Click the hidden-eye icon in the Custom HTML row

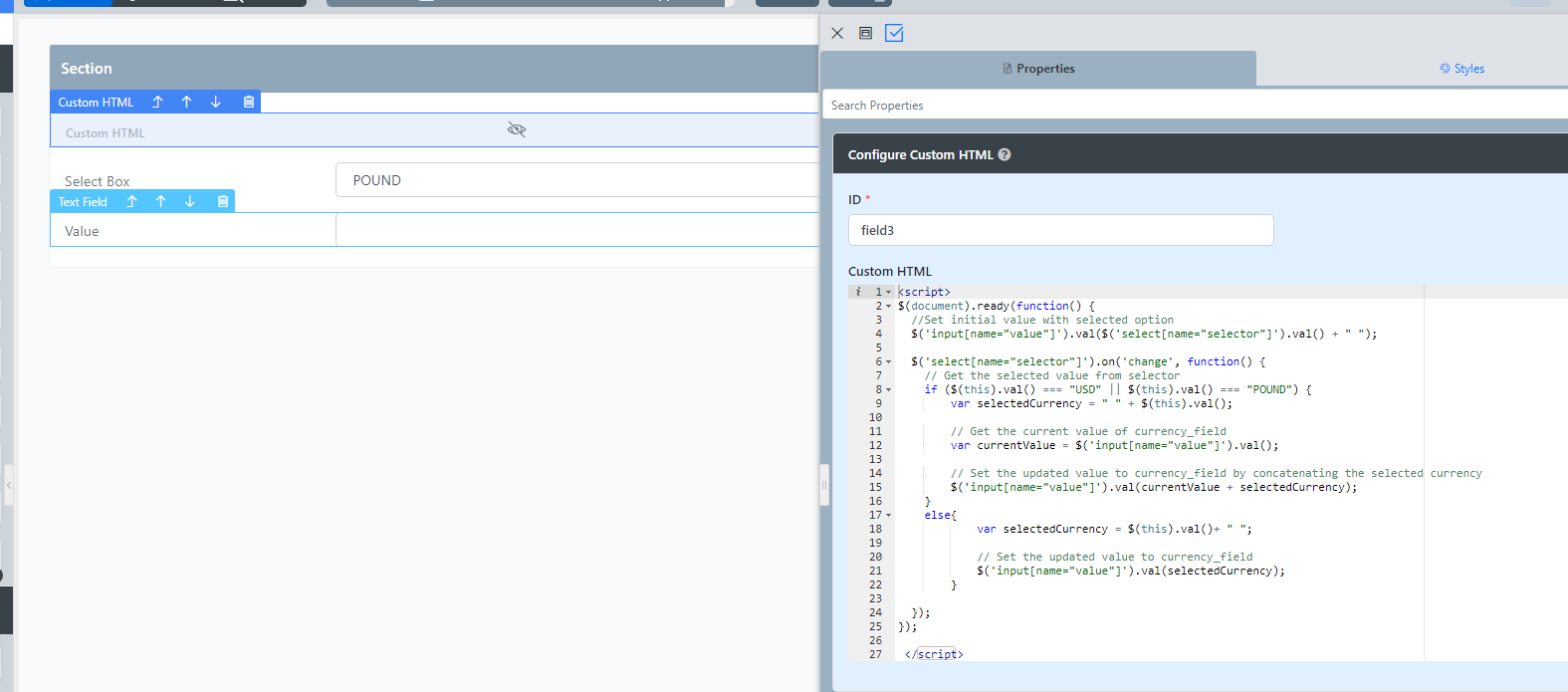(516, 129)
